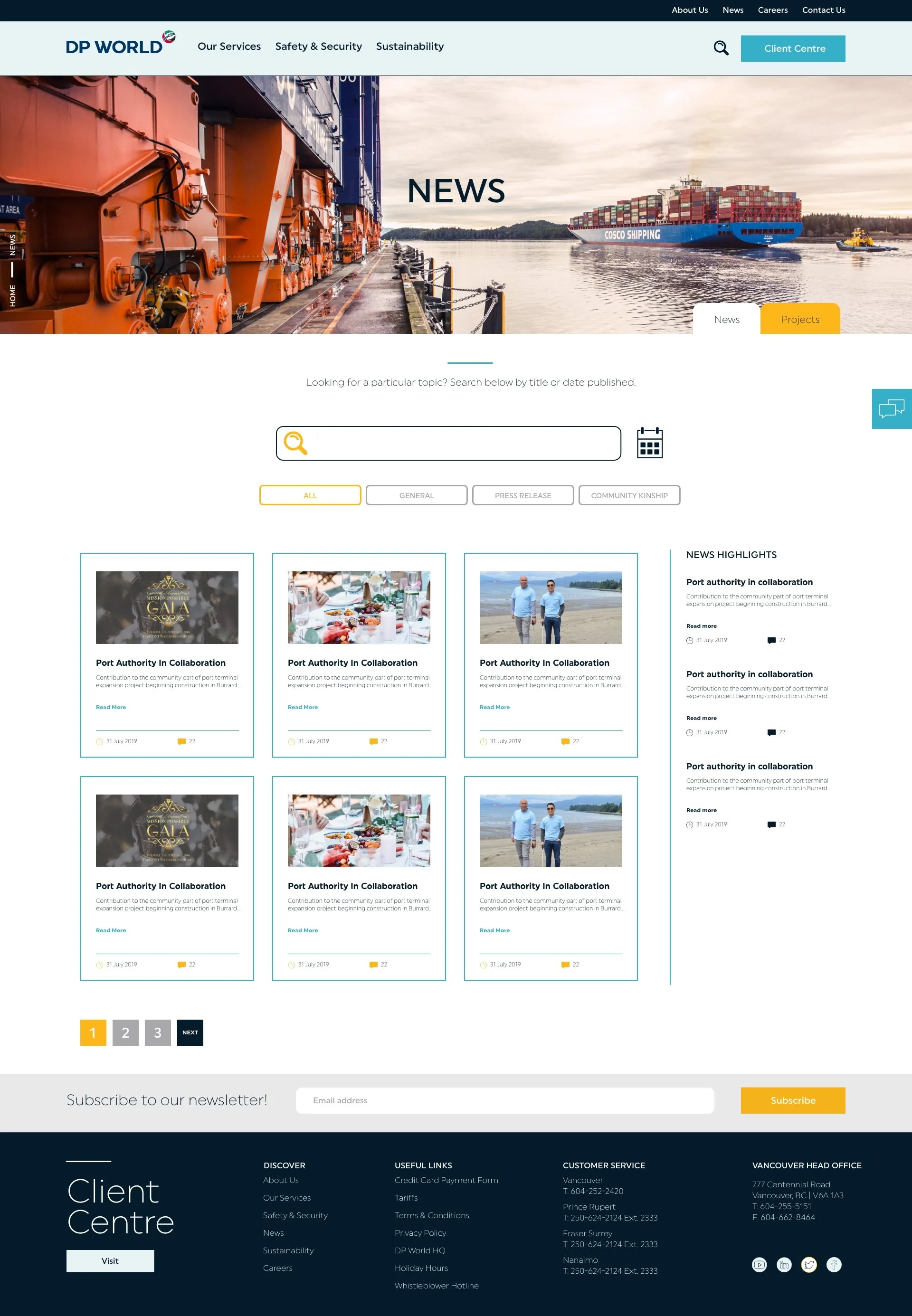
Task: Open Sustainability menu item
Action: [x=410, y=46]
